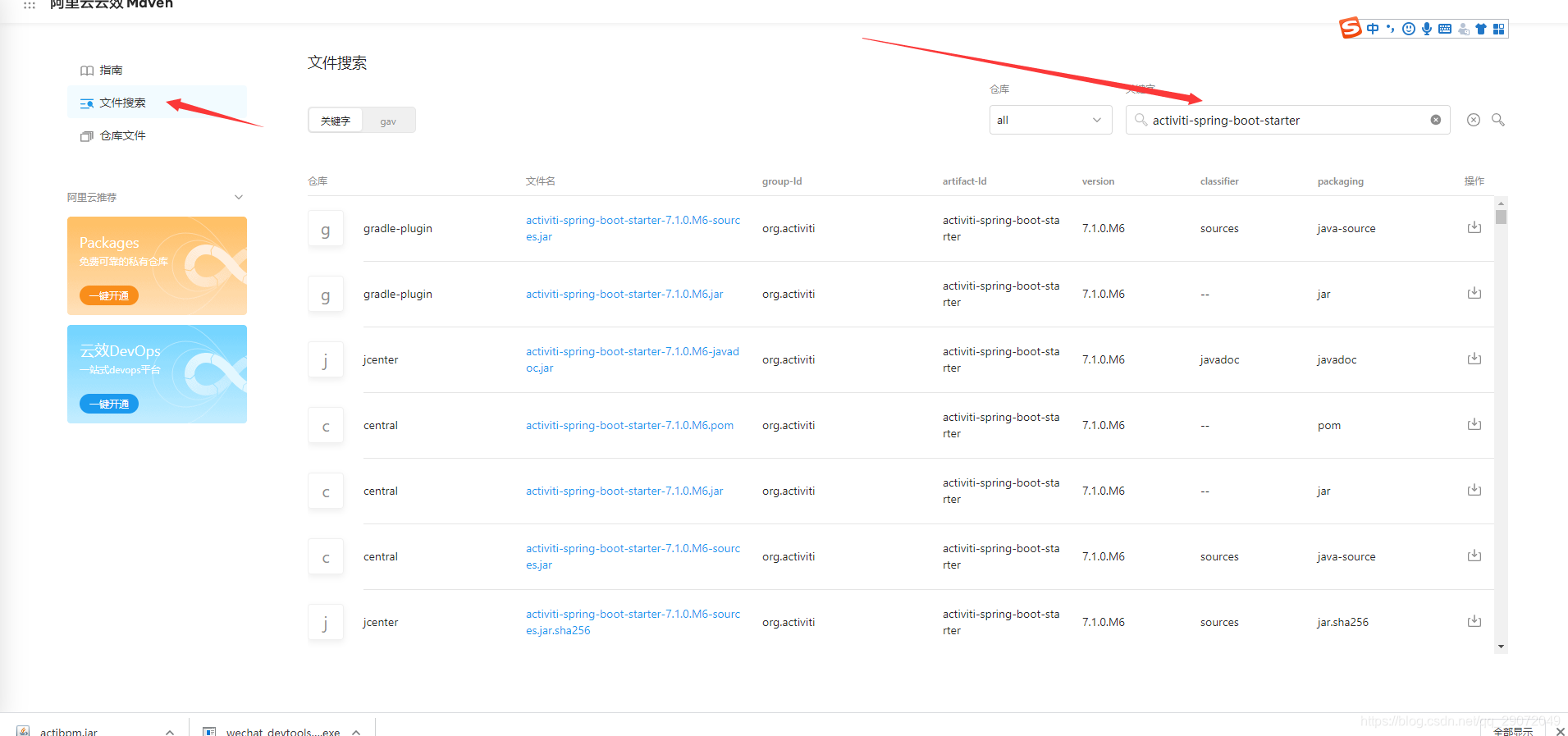
Task: Click the artifact-Id column header
Action: coord(965,181)
